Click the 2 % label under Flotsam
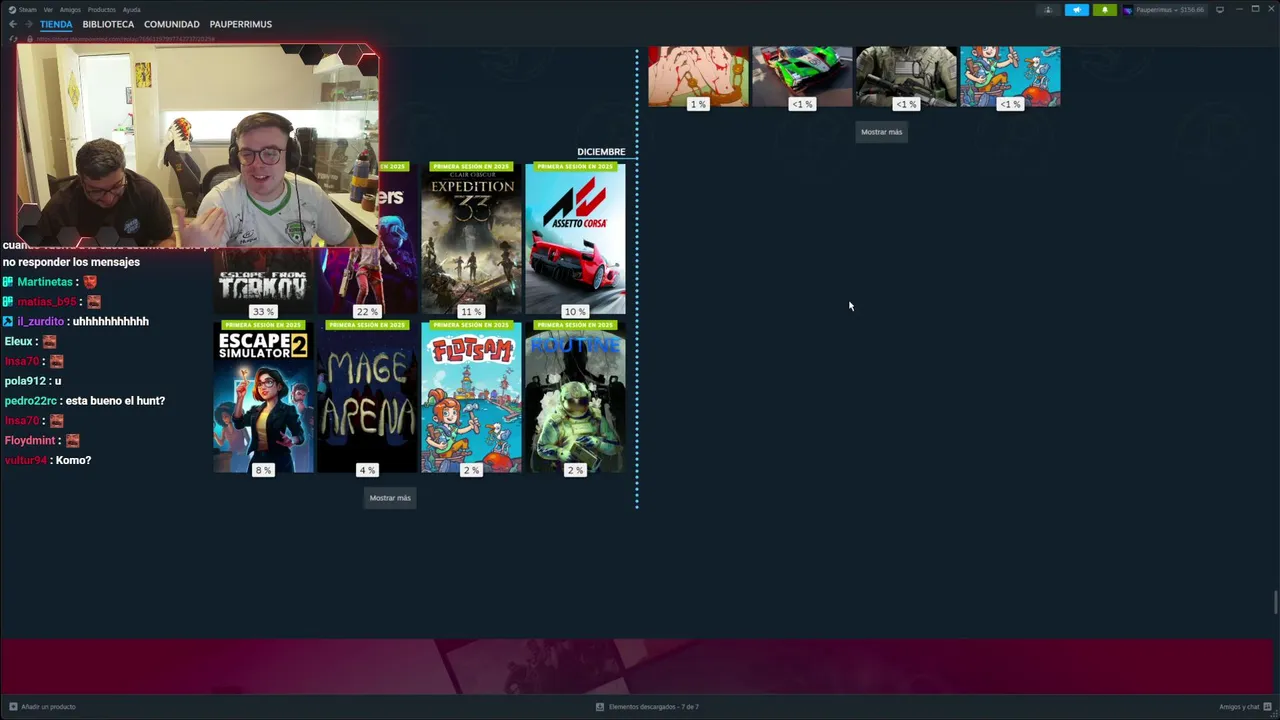 (x=471, y=470)
